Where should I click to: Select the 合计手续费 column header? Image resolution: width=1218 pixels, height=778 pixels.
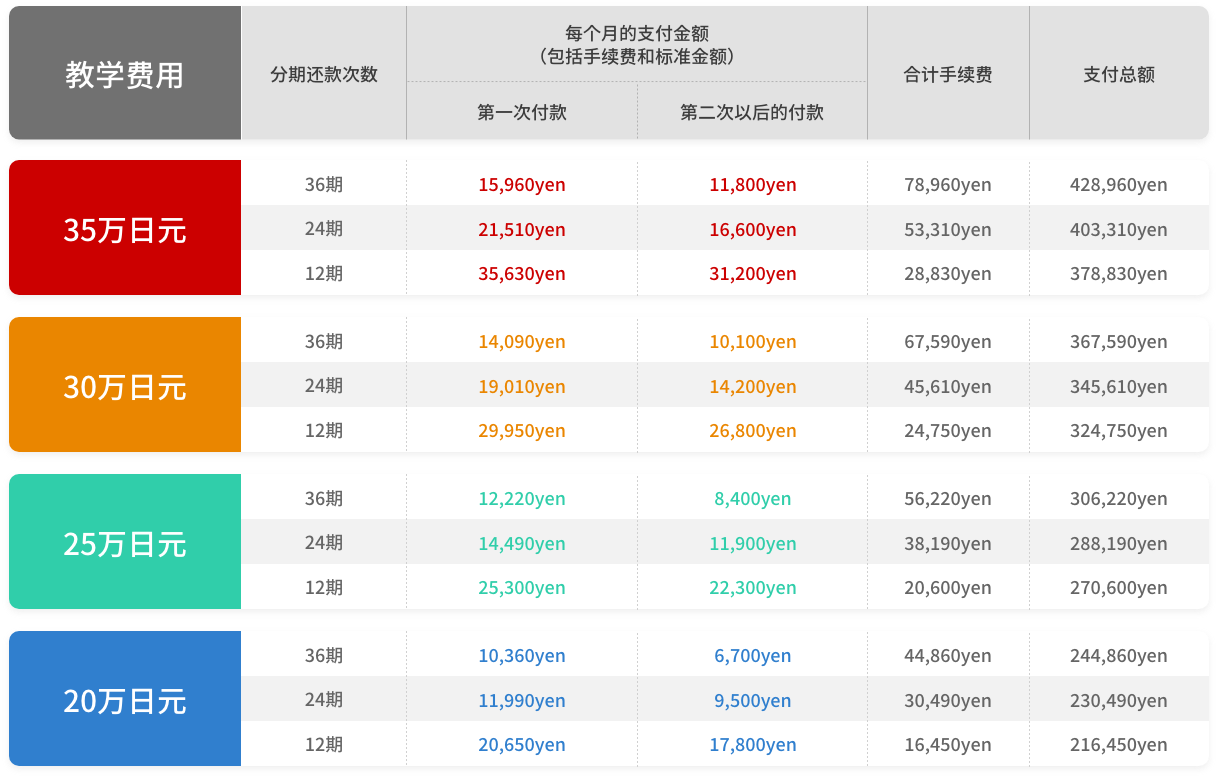(x=948, y=74)
